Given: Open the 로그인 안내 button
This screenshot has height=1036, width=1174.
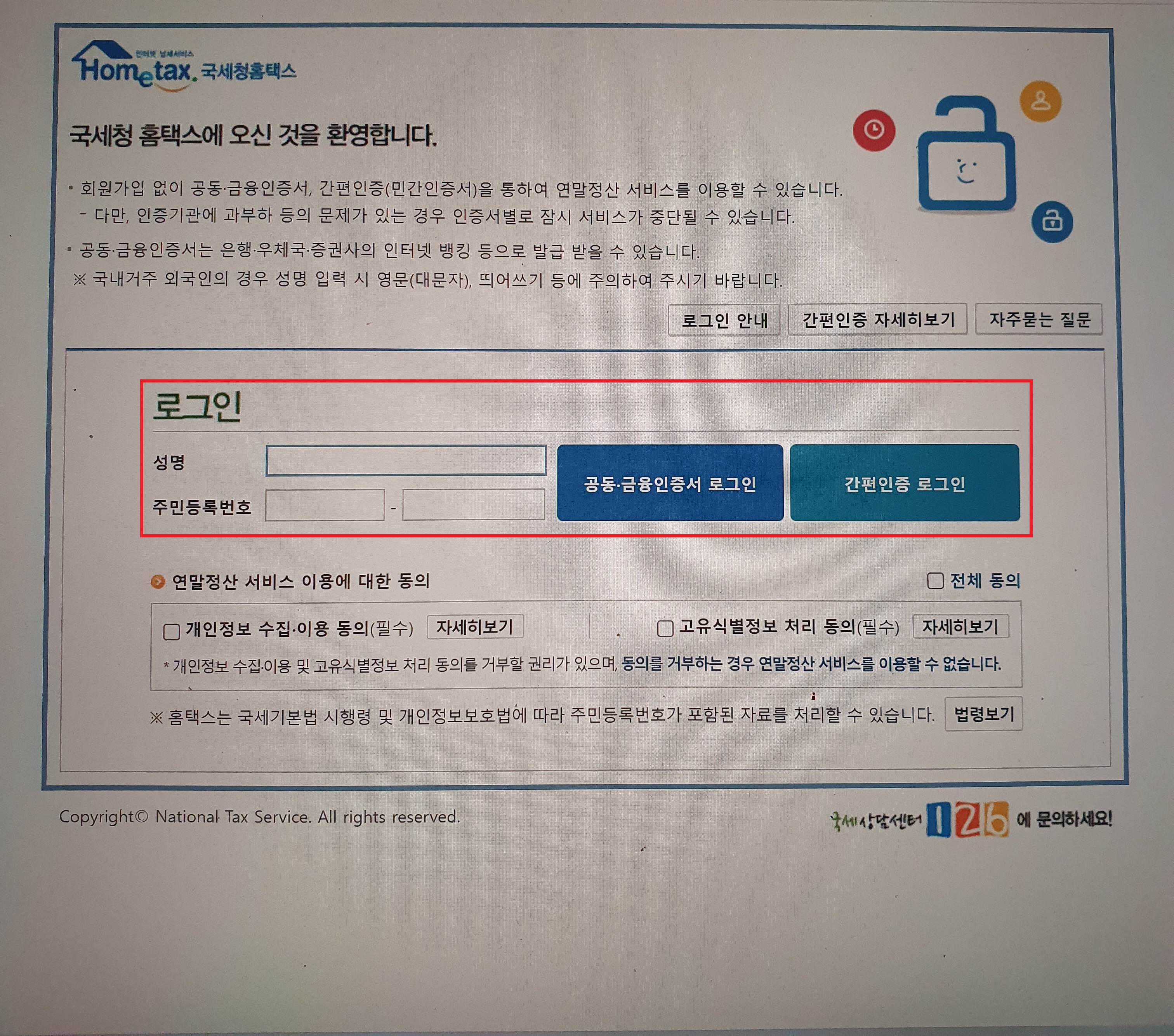Looking at the screenshot, I should [724, 320].
